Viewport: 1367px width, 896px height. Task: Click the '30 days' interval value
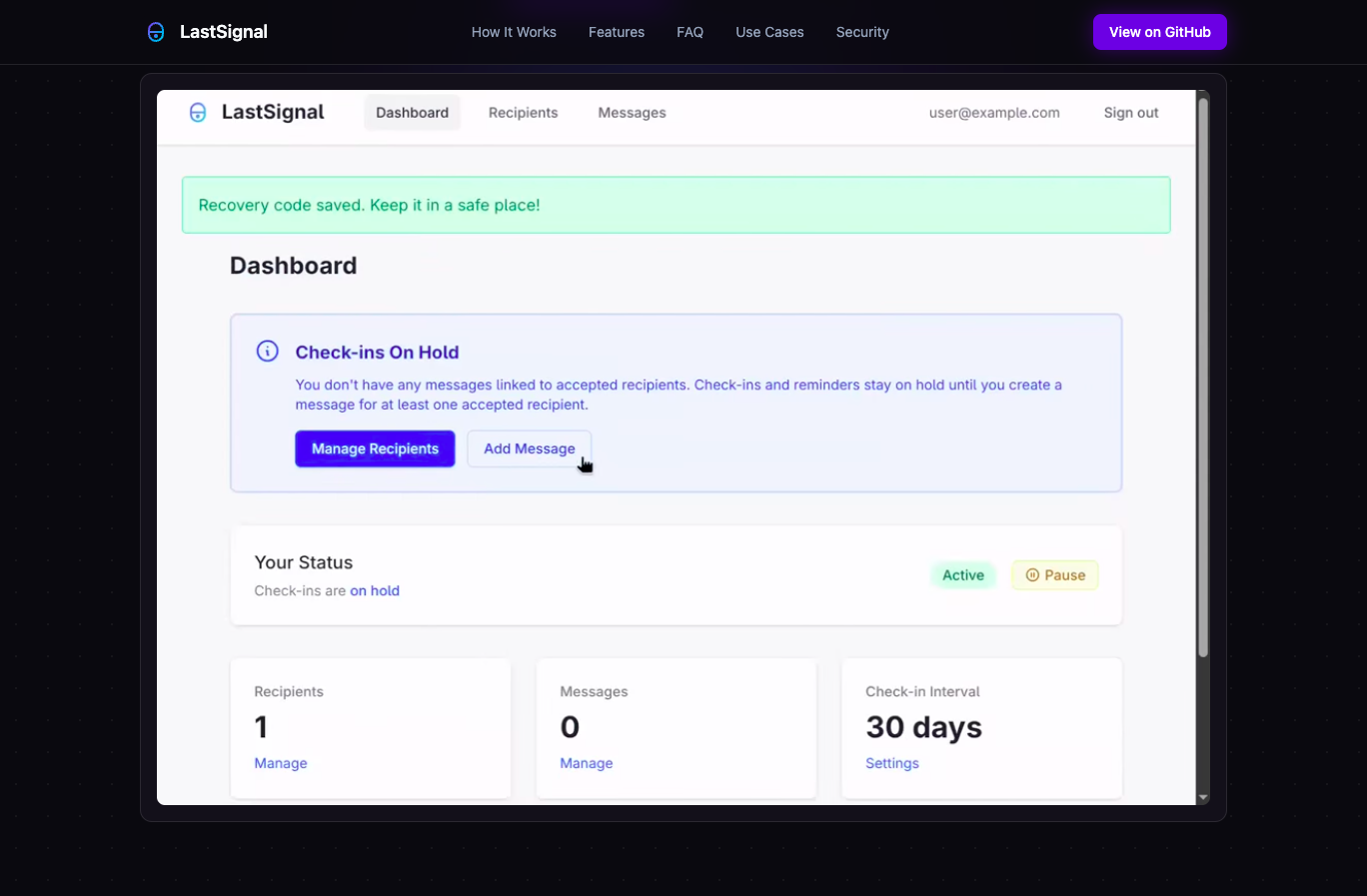[923, 727]
